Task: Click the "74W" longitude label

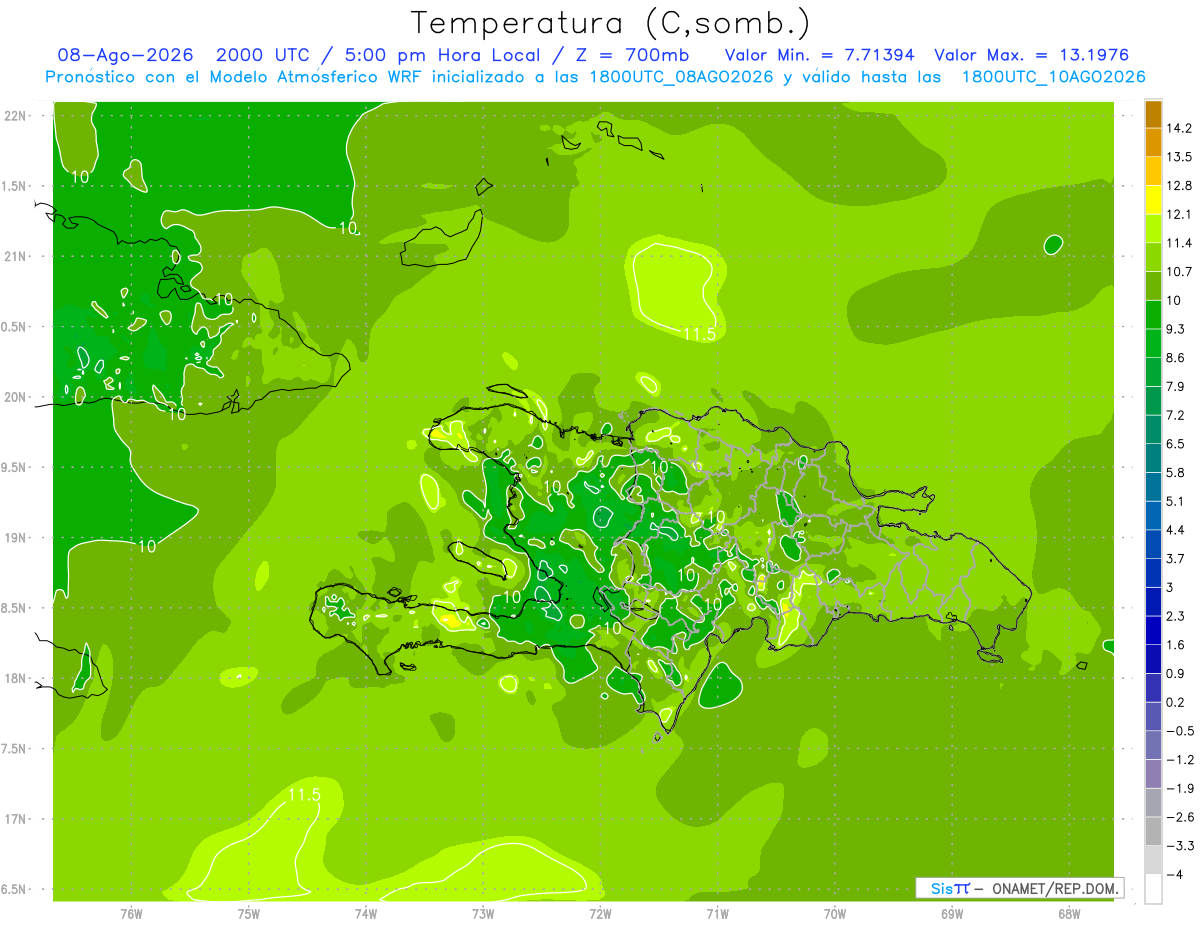Action: click(x=366, y=913)
